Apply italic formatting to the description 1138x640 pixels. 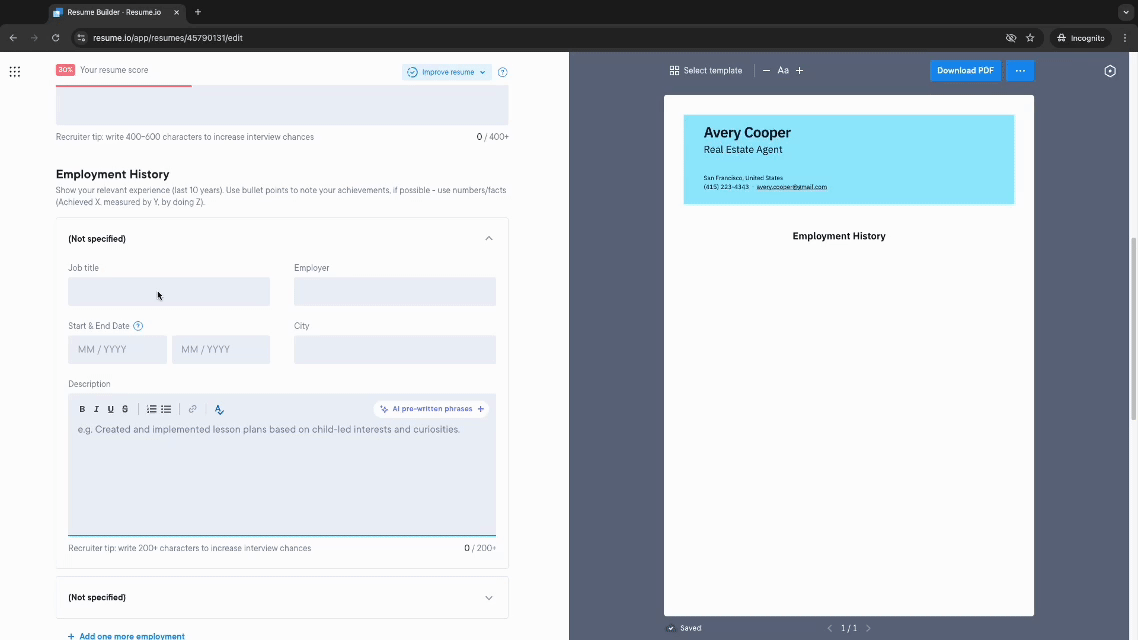(96, 409)
